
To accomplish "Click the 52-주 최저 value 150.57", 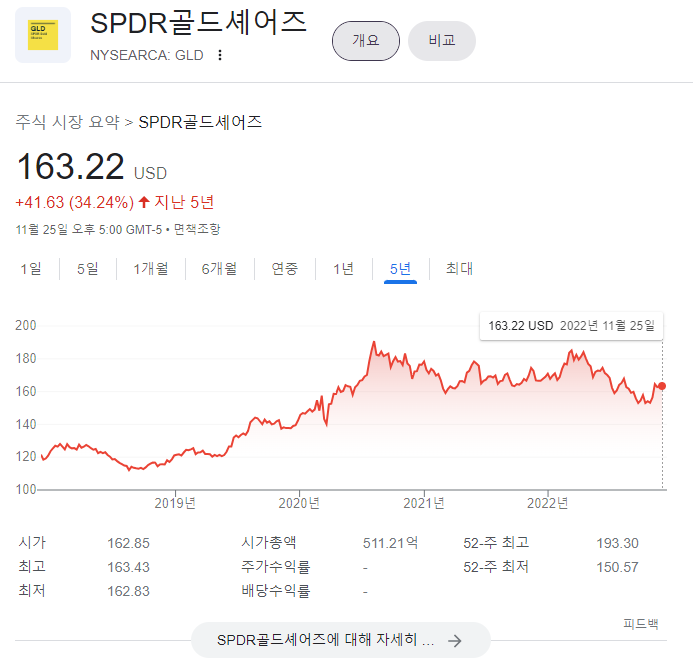I will pos(617,567).
